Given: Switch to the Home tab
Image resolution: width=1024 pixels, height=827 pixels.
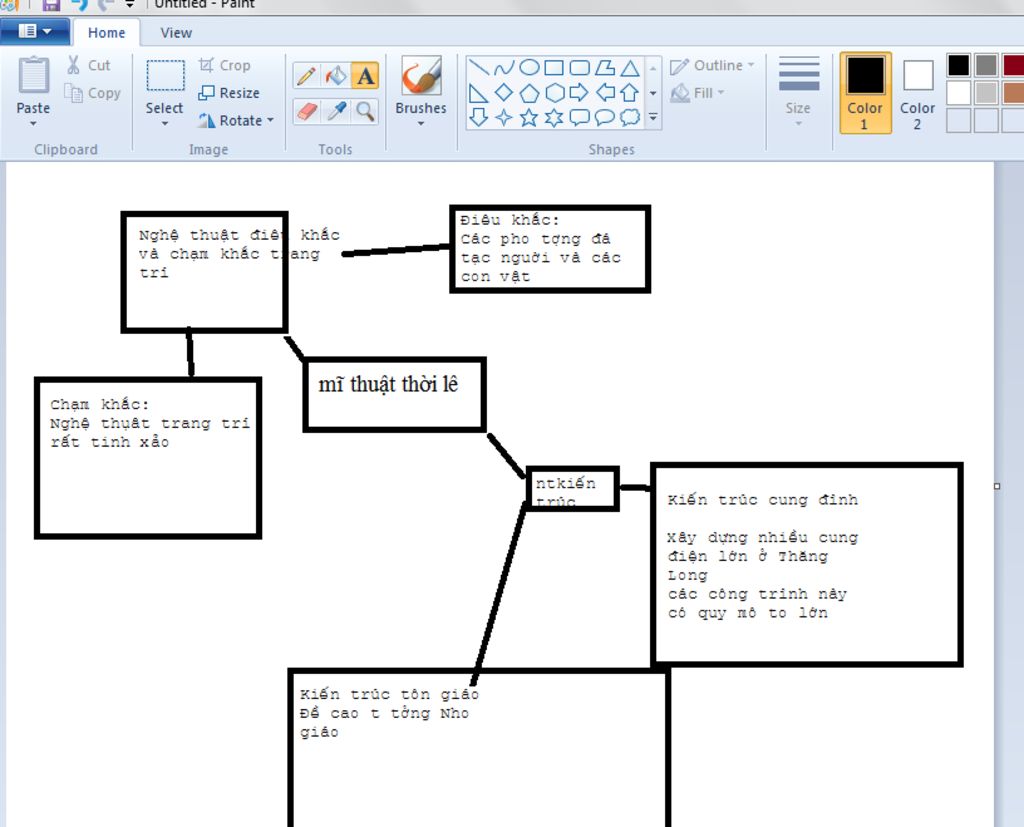Looking at the screenshot, I should point(106,33).
